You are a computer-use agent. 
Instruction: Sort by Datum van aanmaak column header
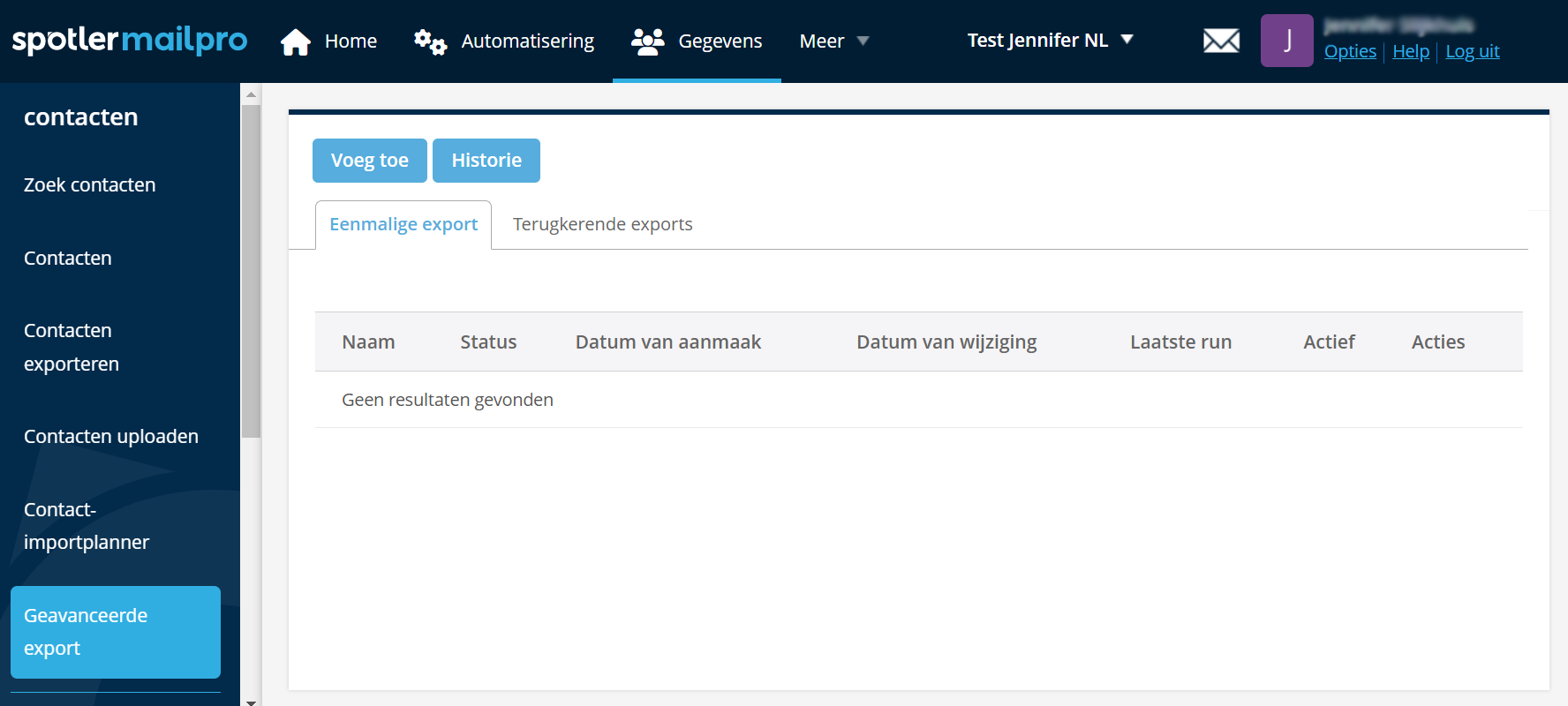click(x=668, y=342)
